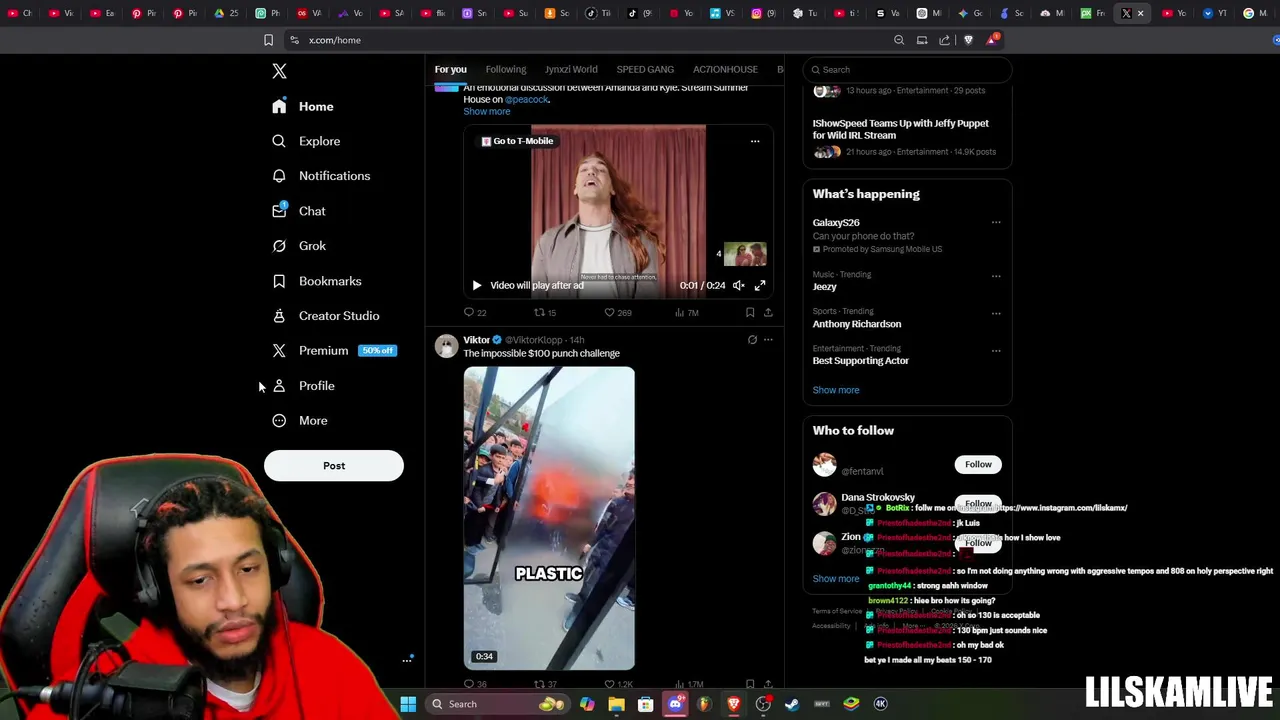Reply to the post with 22 replies

[x=475, y=313]
